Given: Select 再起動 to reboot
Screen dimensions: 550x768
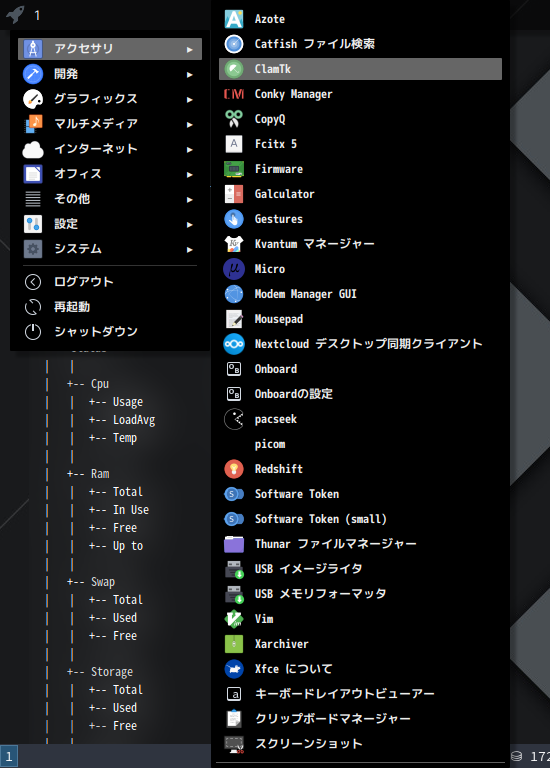Looking at the screenshot, I should pos(110,307).
